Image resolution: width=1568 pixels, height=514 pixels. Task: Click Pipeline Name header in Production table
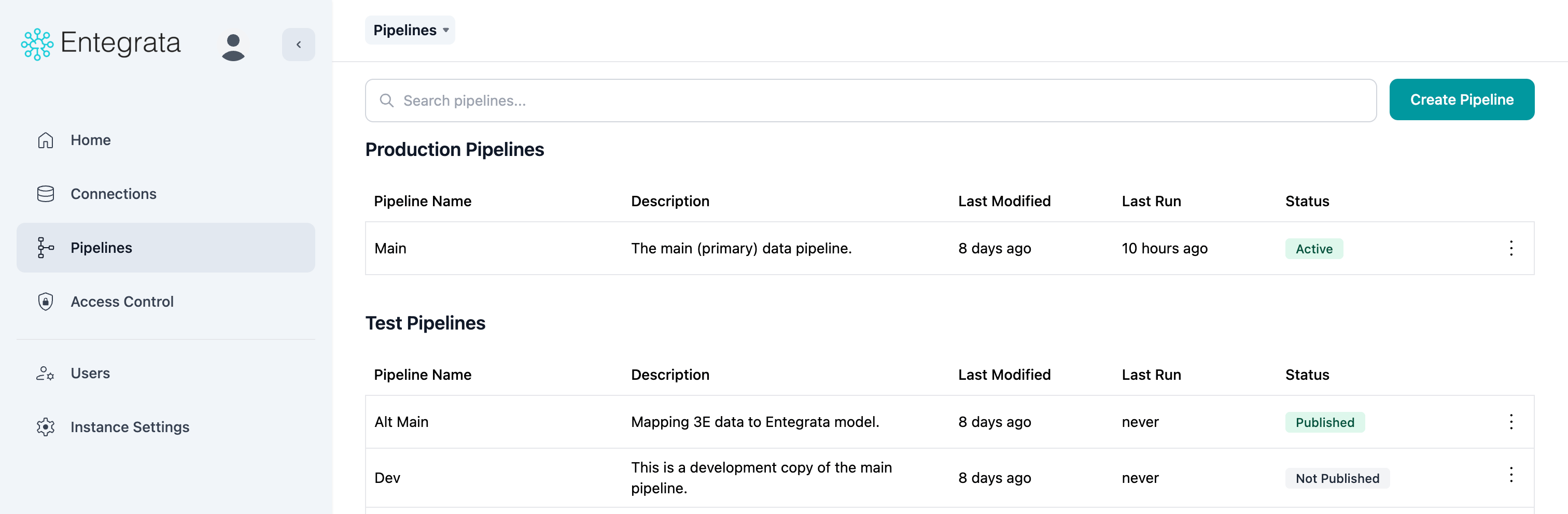pos(422,202)
